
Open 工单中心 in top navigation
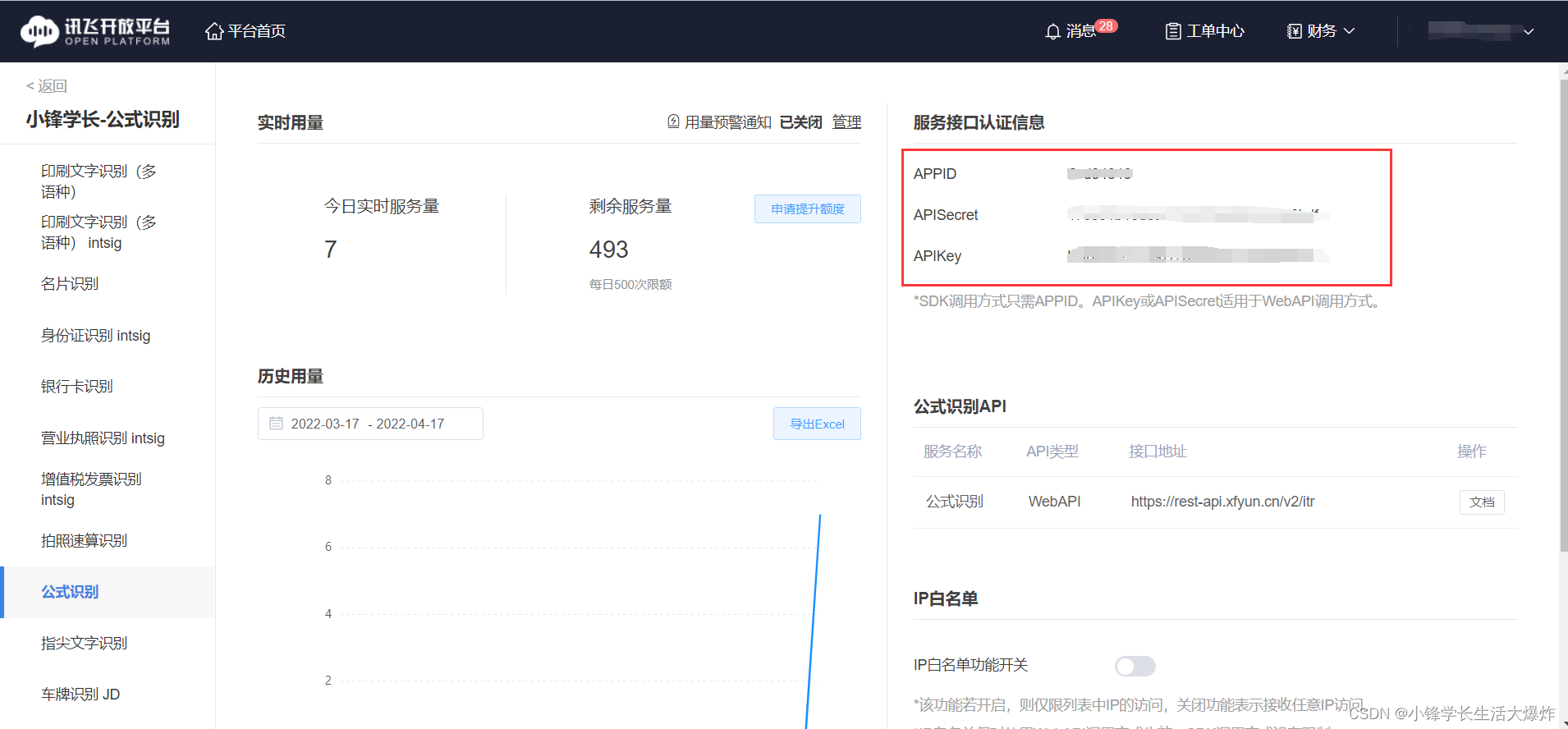click(1215, 31)
